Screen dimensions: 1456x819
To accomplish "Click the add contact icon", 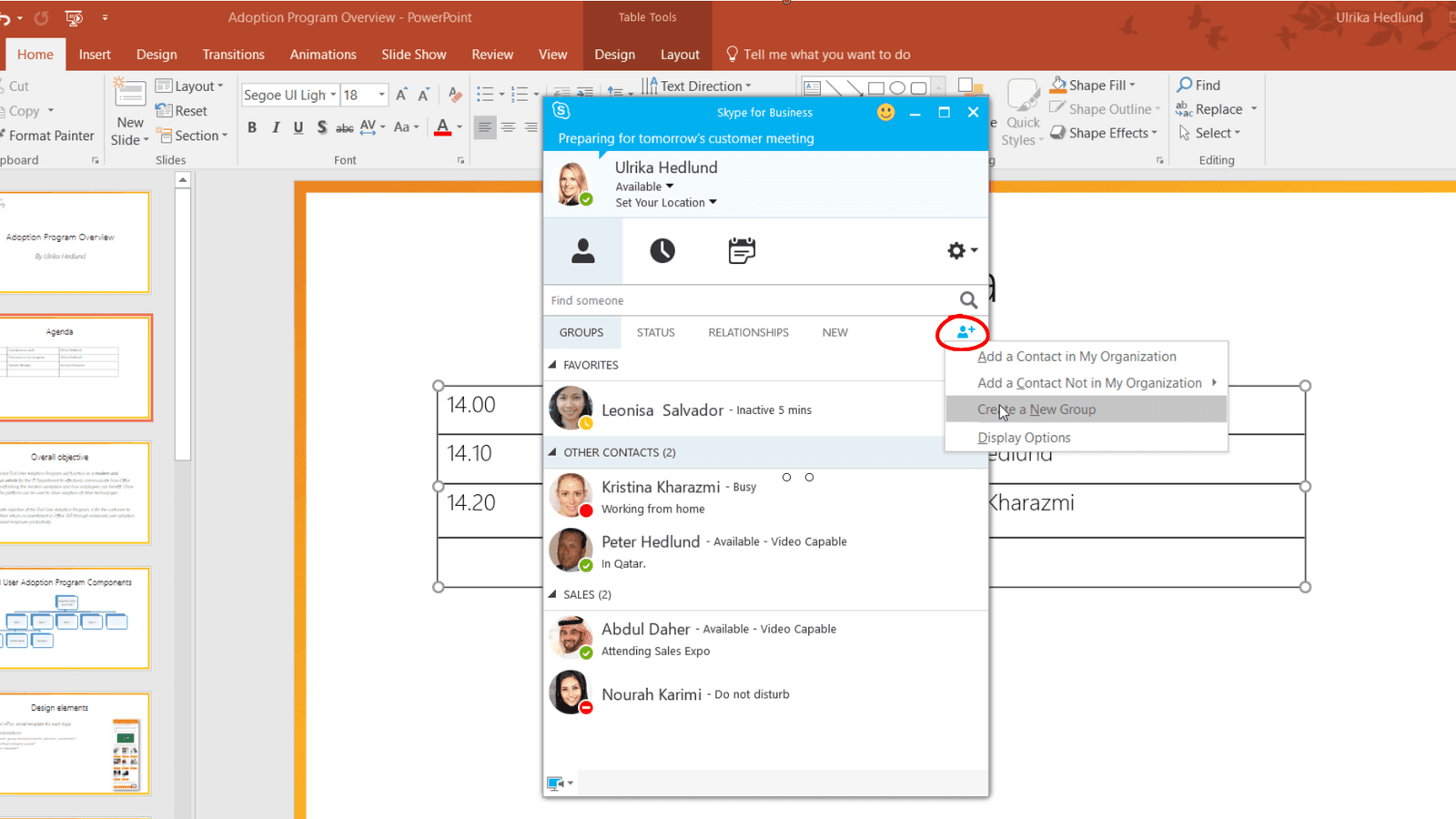I will pyautogui.click(x=965, y=332).
